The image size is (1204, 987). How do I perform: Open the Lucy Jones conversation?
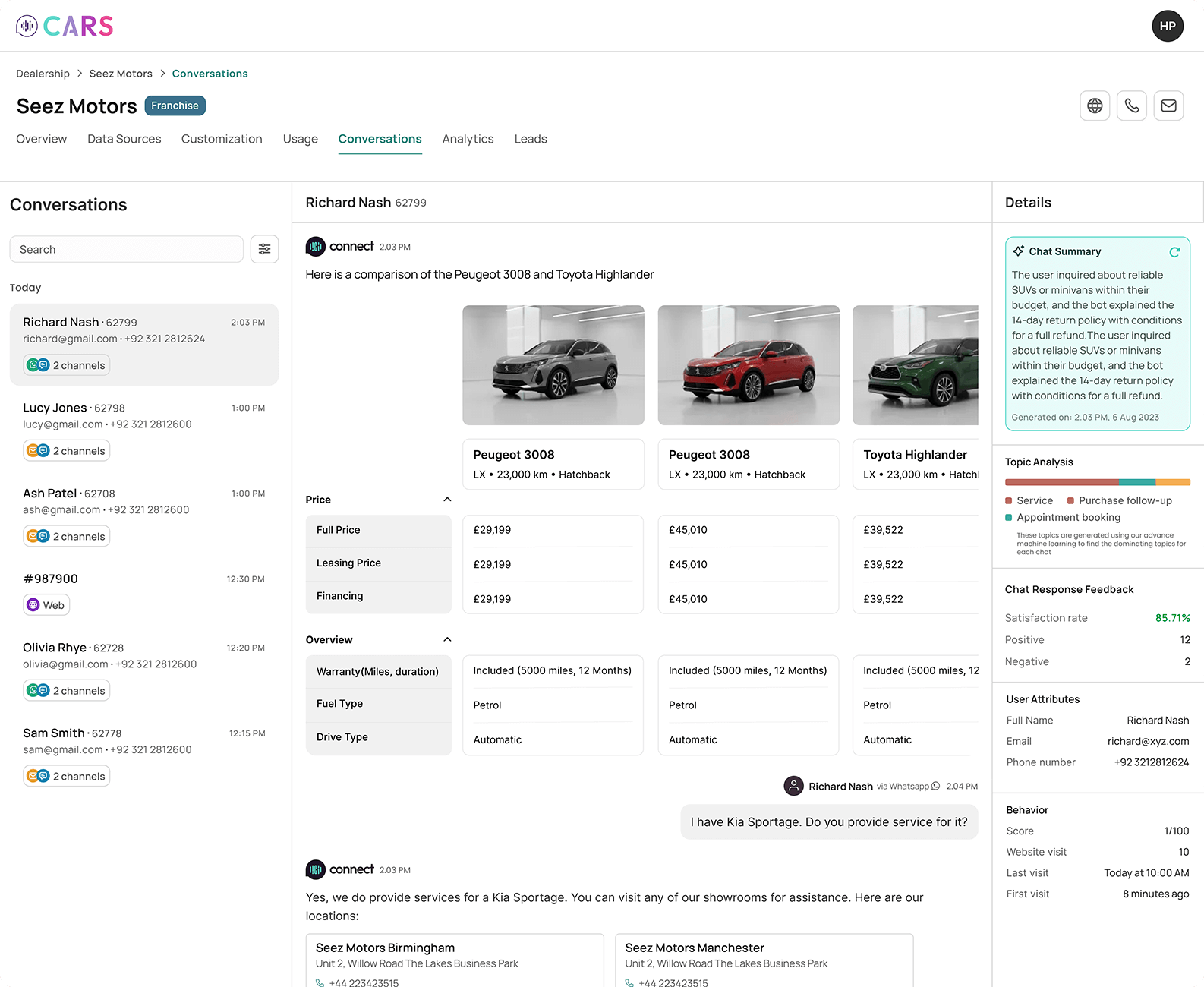coord(144,430)
